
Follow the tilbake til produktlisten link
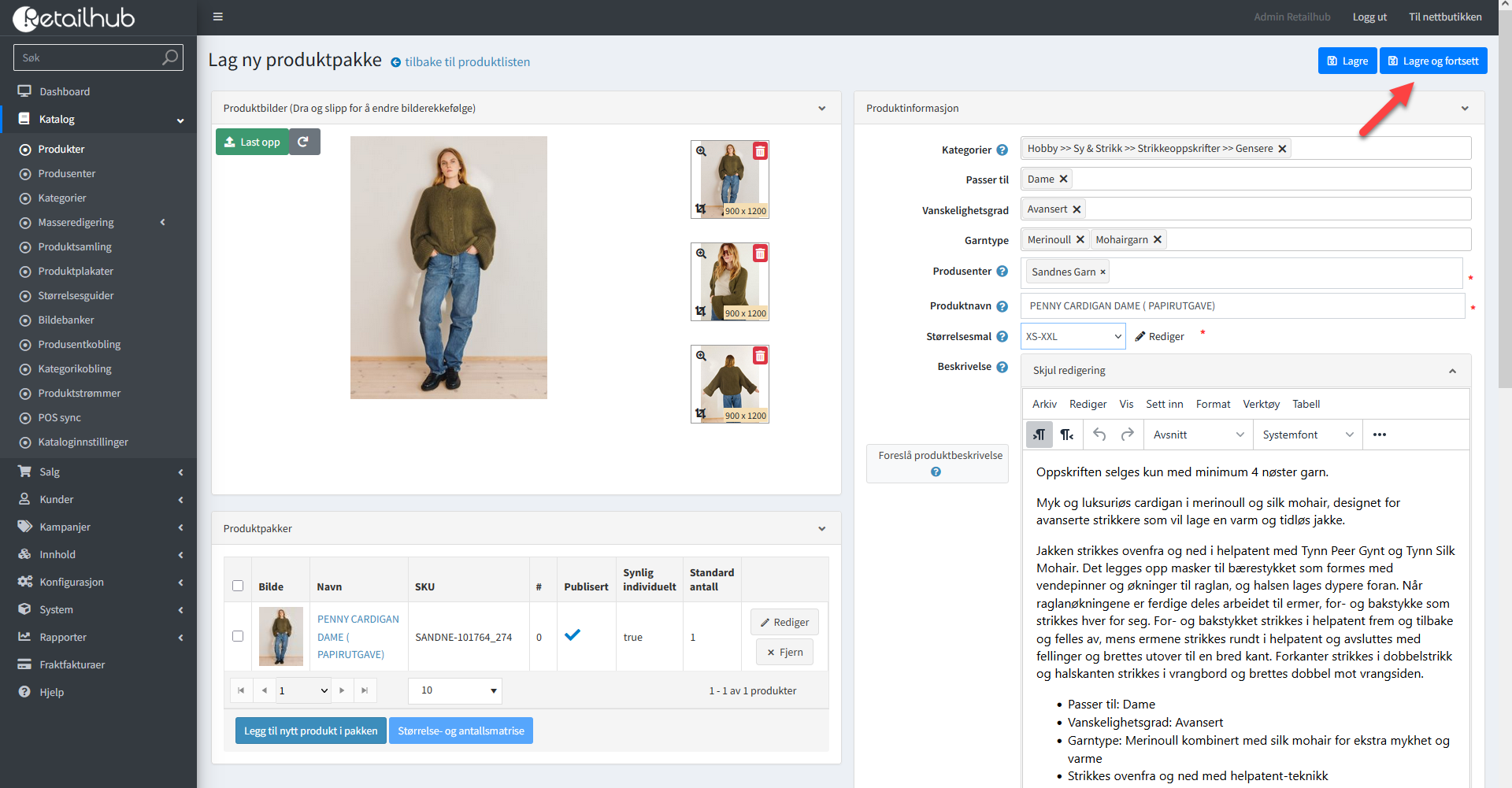(x=466, y=62)
